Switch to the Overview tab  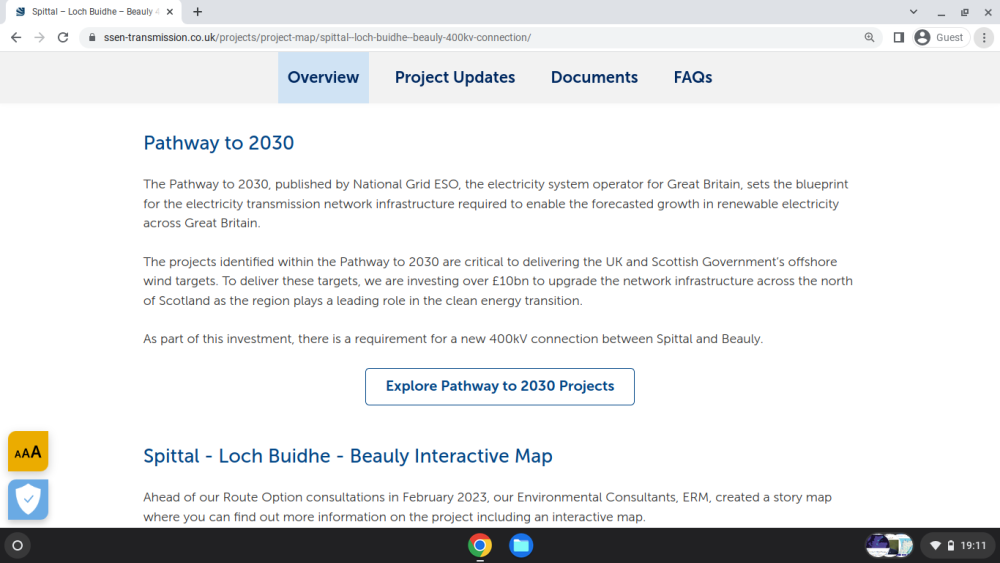tap(323, 77)
